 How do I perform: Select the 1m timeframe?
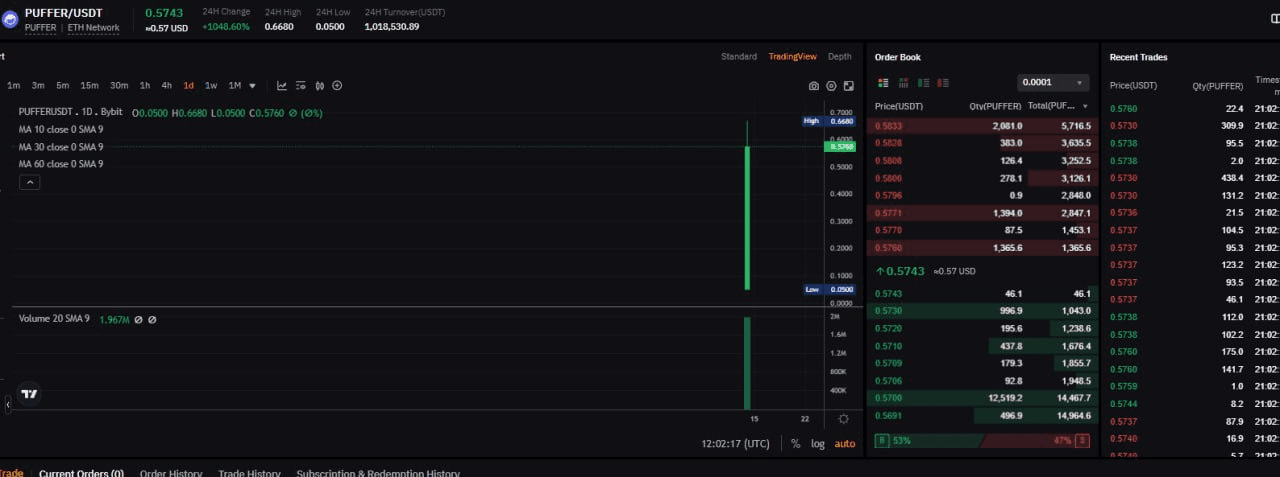pos(13,86)
